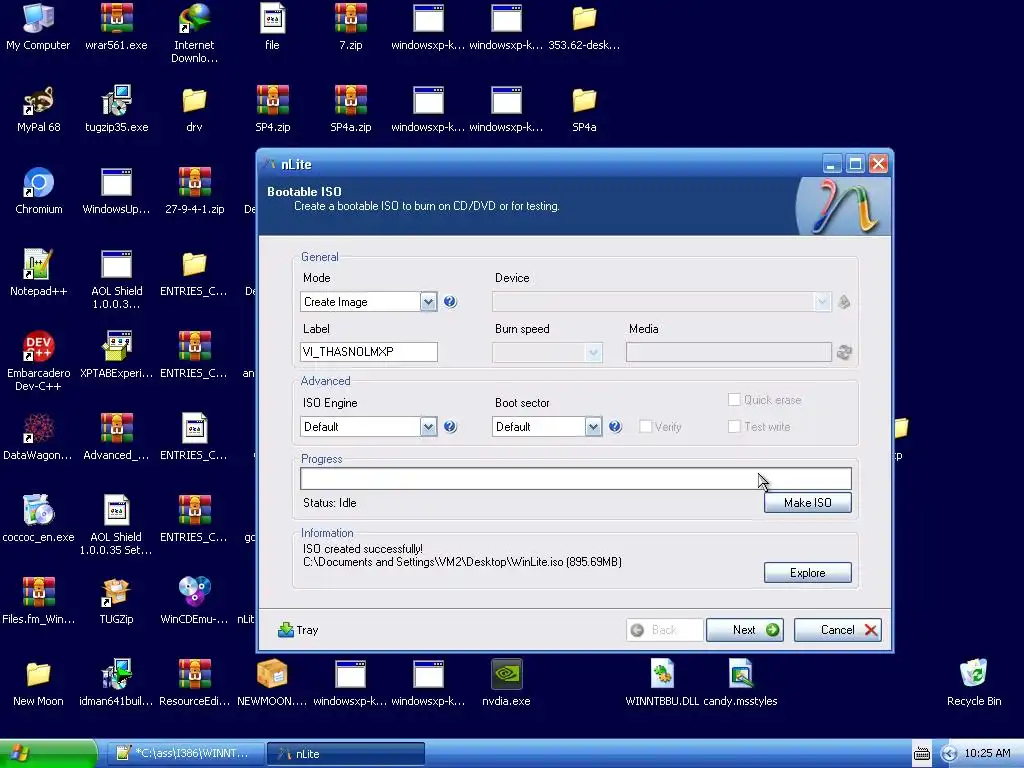1024x768 pixels.
Task: Click the Back button
Action: click(664, 630)
